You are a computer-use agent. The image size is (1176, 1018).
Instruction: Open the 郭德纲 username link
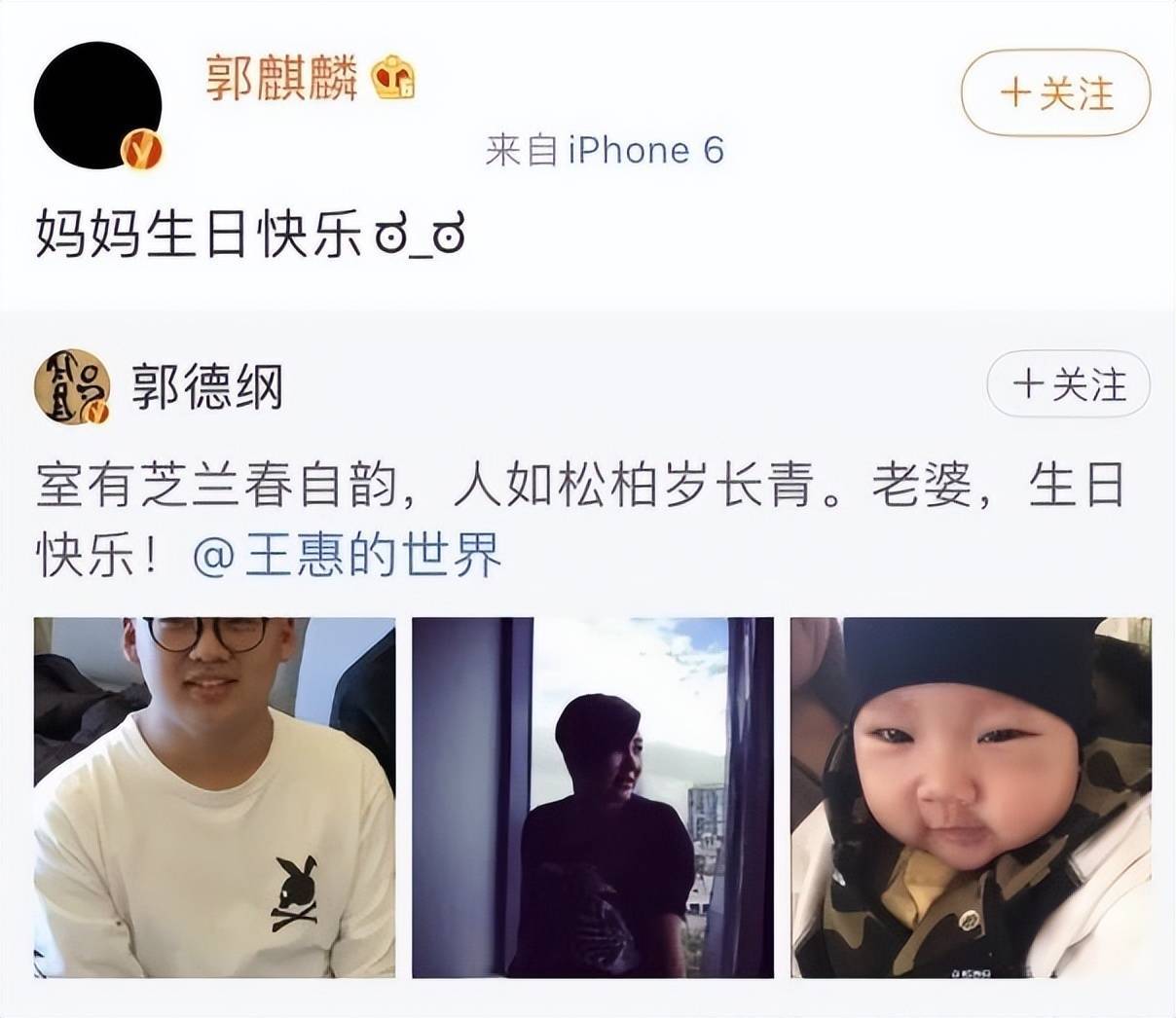pyautogui.click(x=206, y=386)
